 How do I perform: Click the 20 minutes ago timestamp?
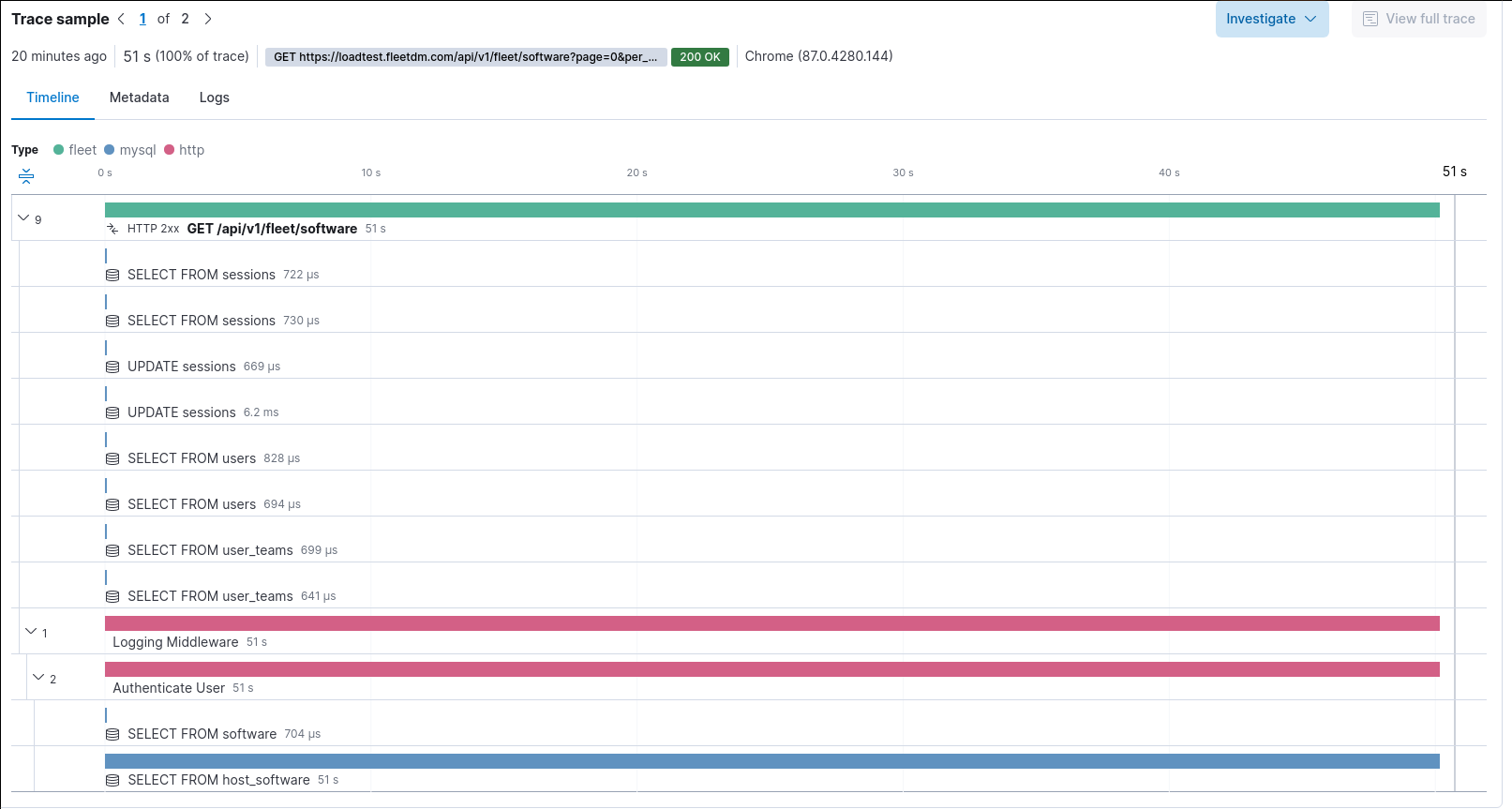point(59,56)
